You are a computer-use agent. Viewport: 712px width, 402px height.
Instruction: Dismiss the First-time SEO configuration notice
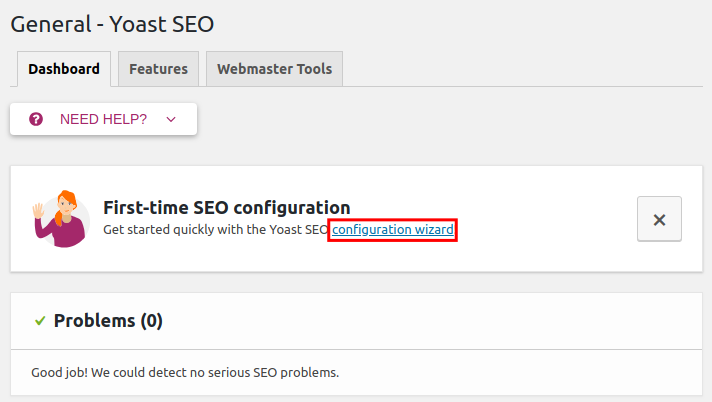pos(659,219)
